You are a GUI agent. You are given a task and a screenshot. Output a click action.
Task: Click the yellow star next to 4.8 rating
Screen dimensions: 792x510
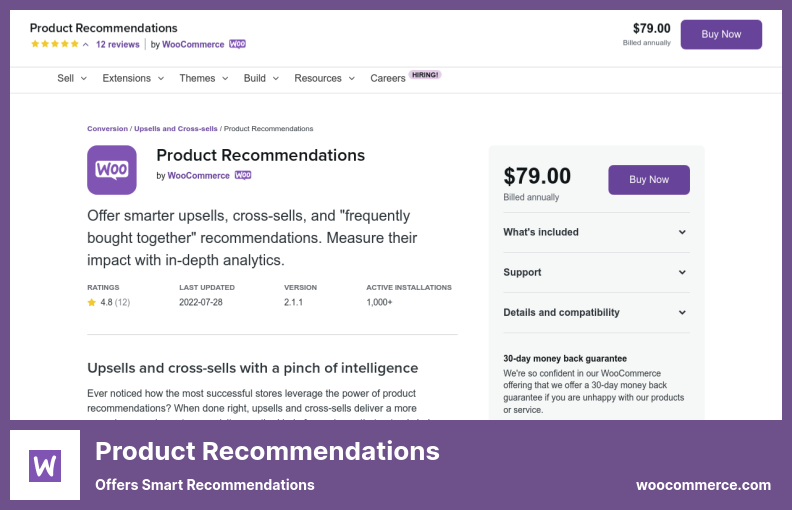click(x=92, y=302)
